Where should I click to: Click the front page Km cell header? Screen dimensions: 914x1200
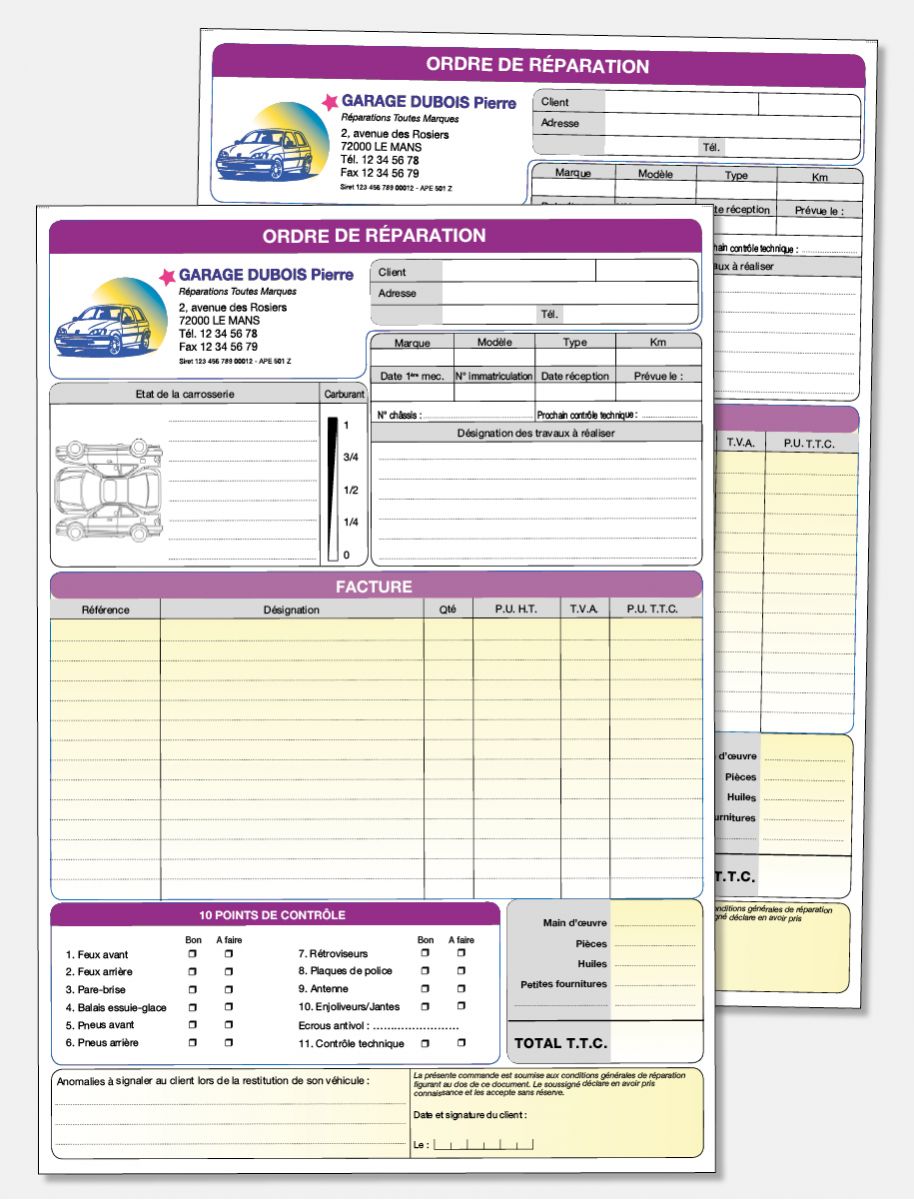point(658,342)
